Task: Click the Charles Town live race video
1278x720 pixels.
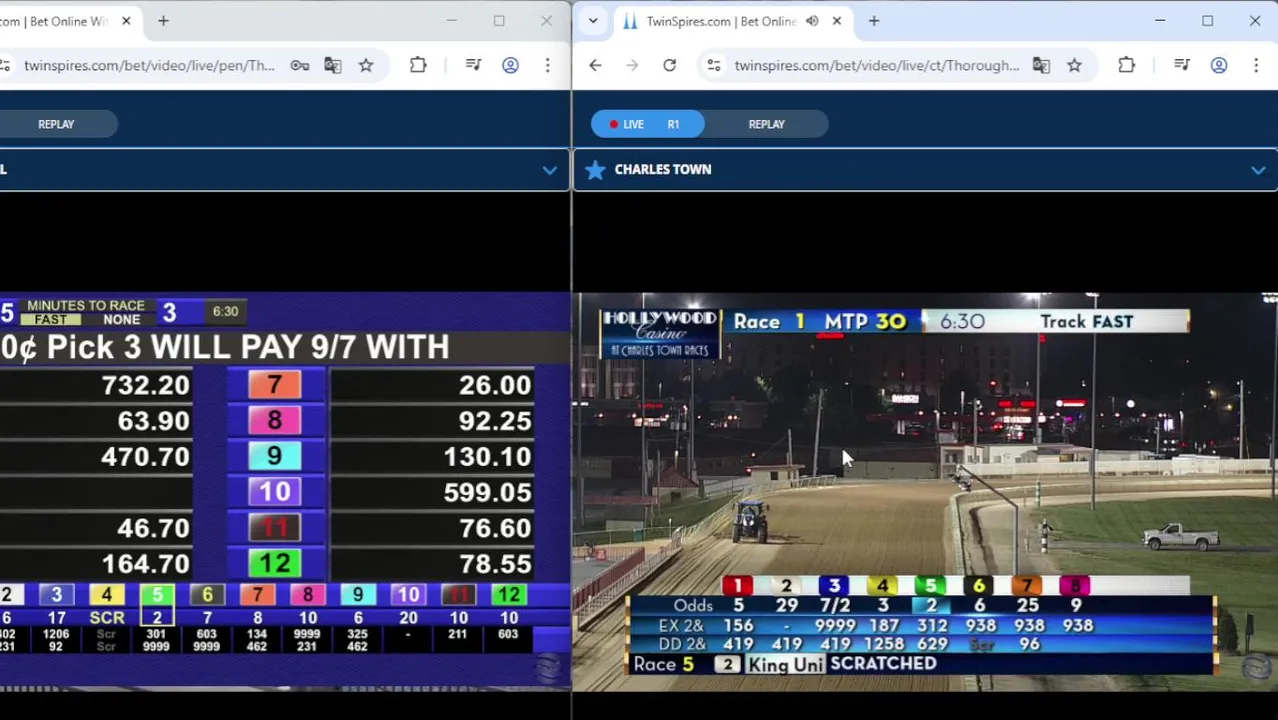Action: pos(925,490)
